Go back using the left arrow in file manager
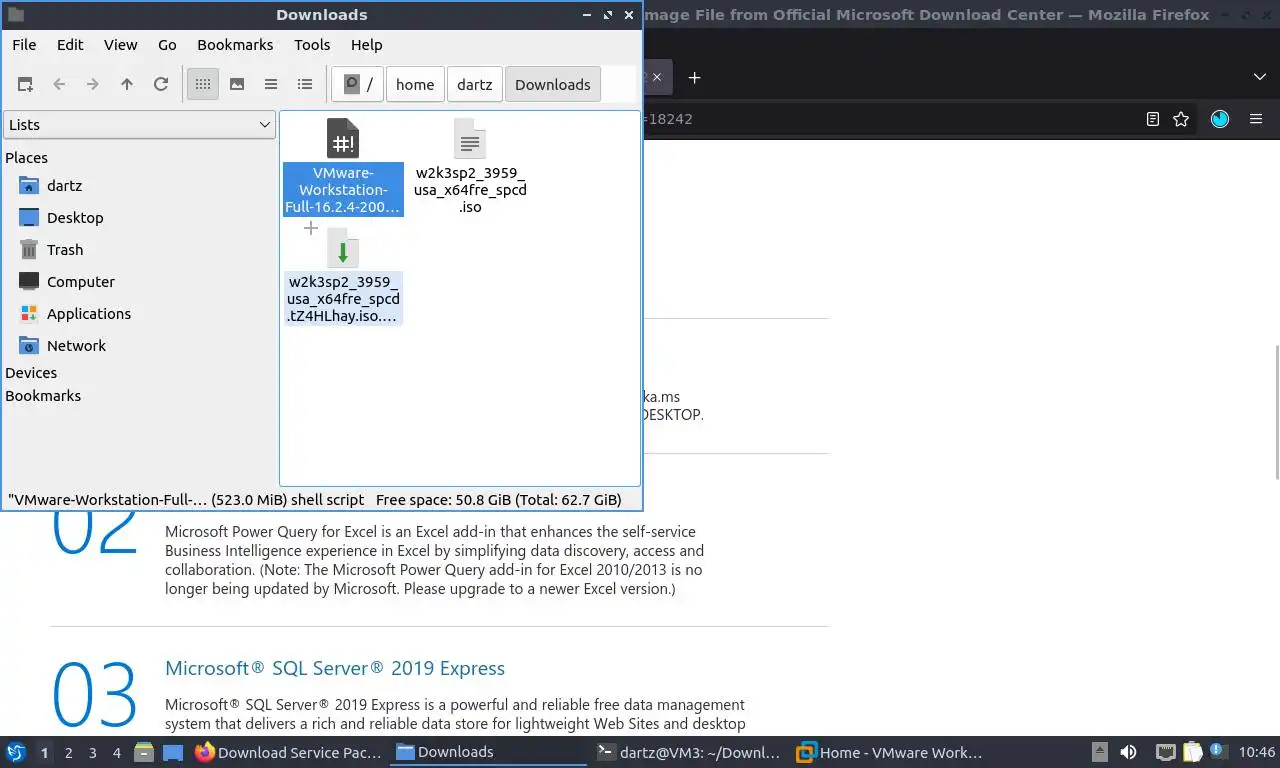1280x768 pixels. 59,85
